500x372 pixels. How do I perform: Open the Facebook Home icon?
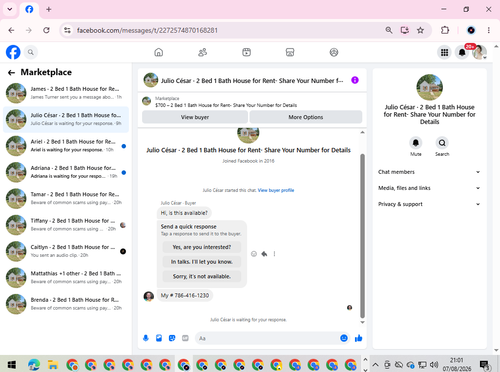click(x=159, y=52)
